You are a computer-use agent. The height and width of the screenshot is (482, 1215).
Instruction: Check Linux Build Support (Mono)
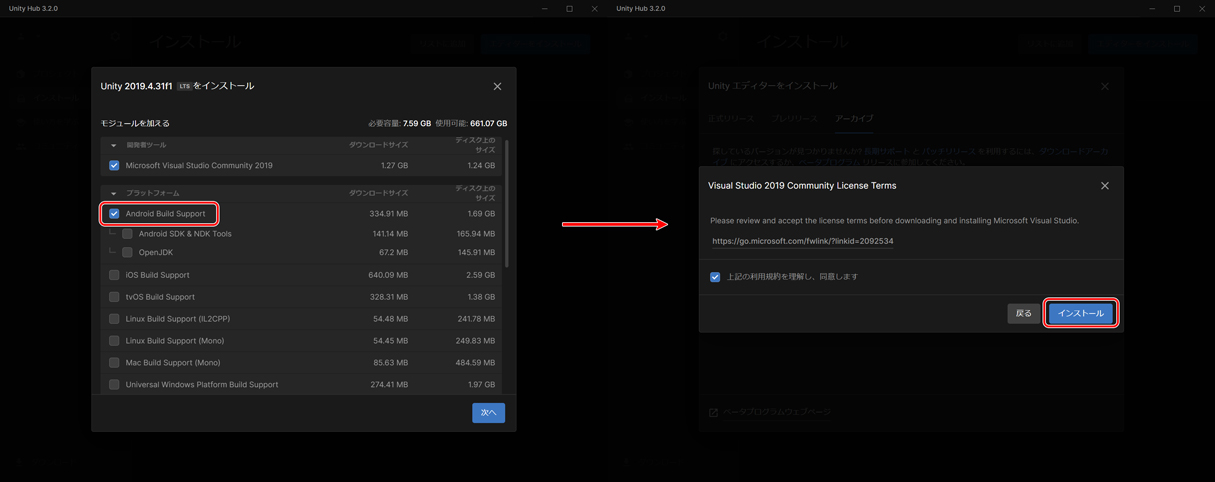tap(114, 341)
